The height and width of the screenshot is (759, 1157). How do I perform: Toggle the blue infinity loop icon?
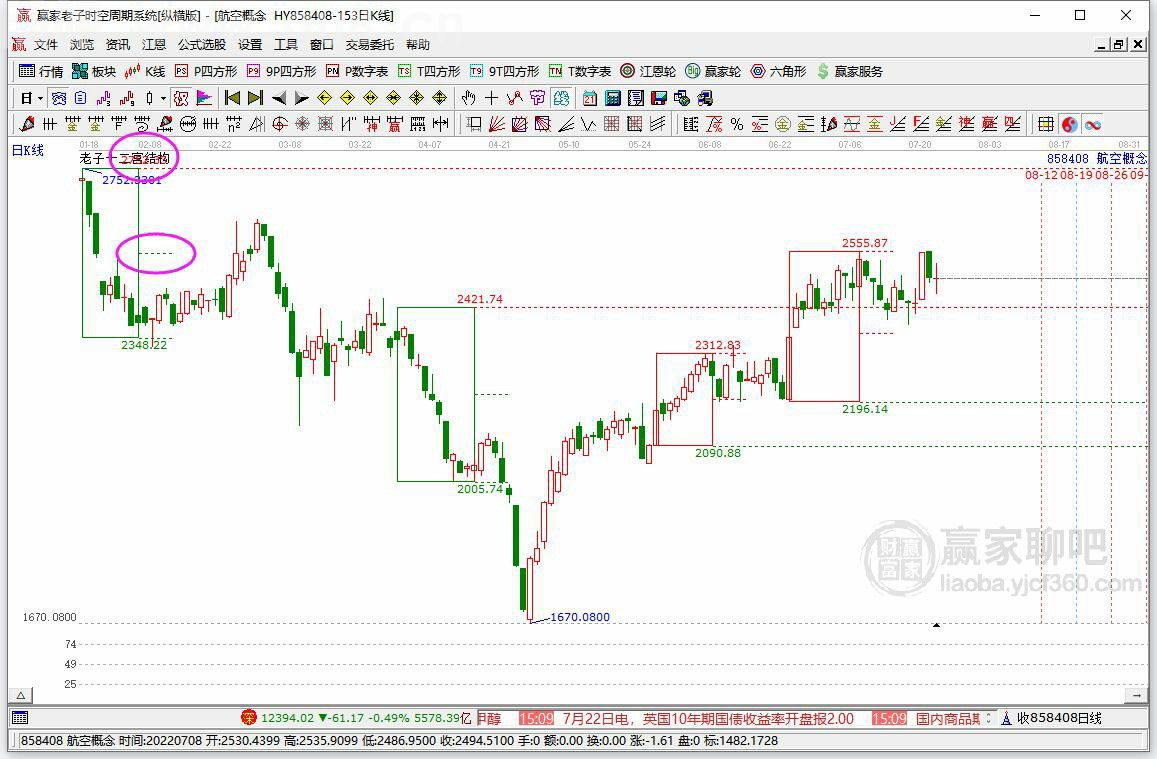coord(1092,124)
